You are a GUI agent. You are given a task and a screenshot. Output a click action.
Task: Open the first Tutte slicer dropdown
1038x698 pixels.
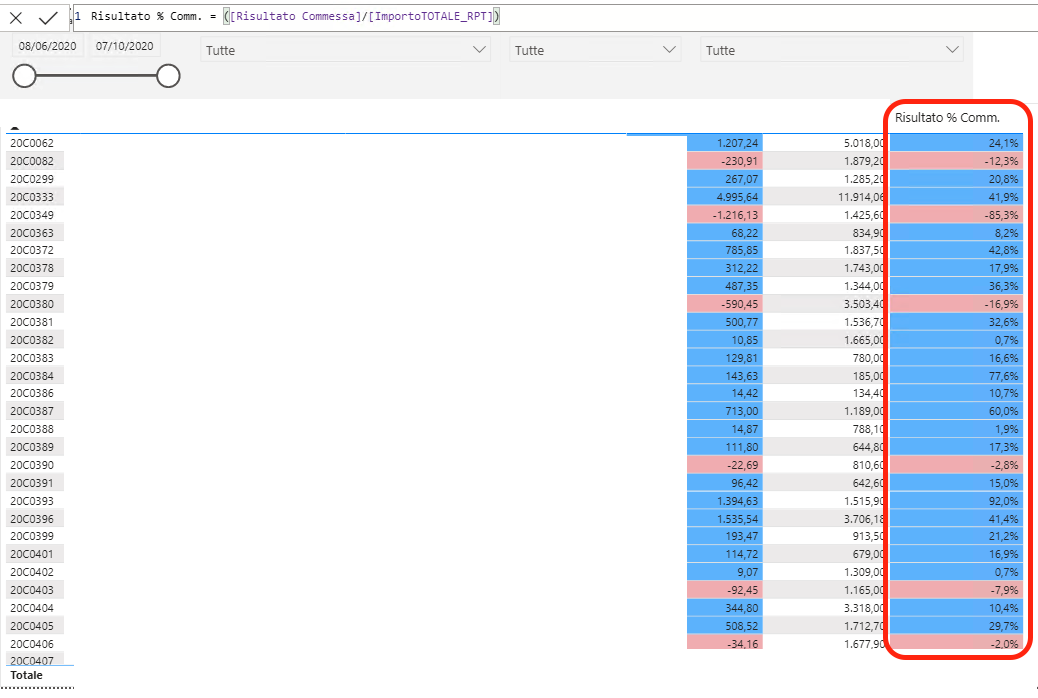coord(346,50)
